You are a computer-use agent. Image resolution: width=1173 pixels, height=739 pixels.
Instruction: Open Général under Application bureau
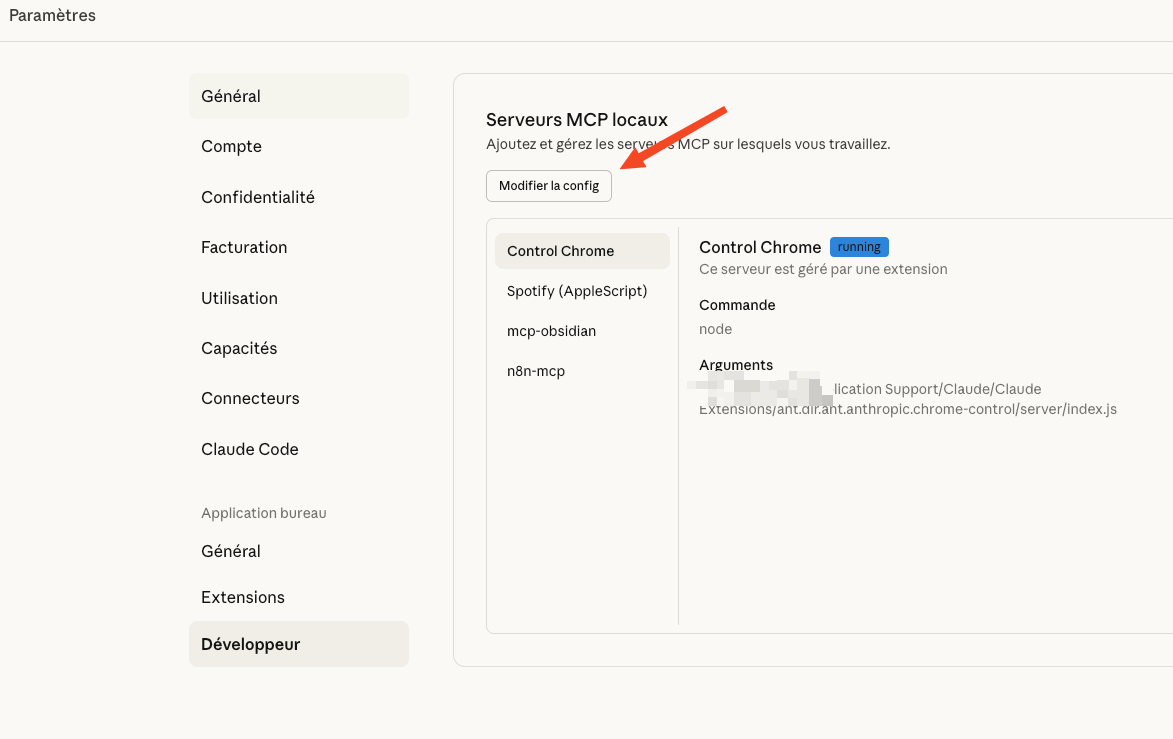tap(231, 551)
